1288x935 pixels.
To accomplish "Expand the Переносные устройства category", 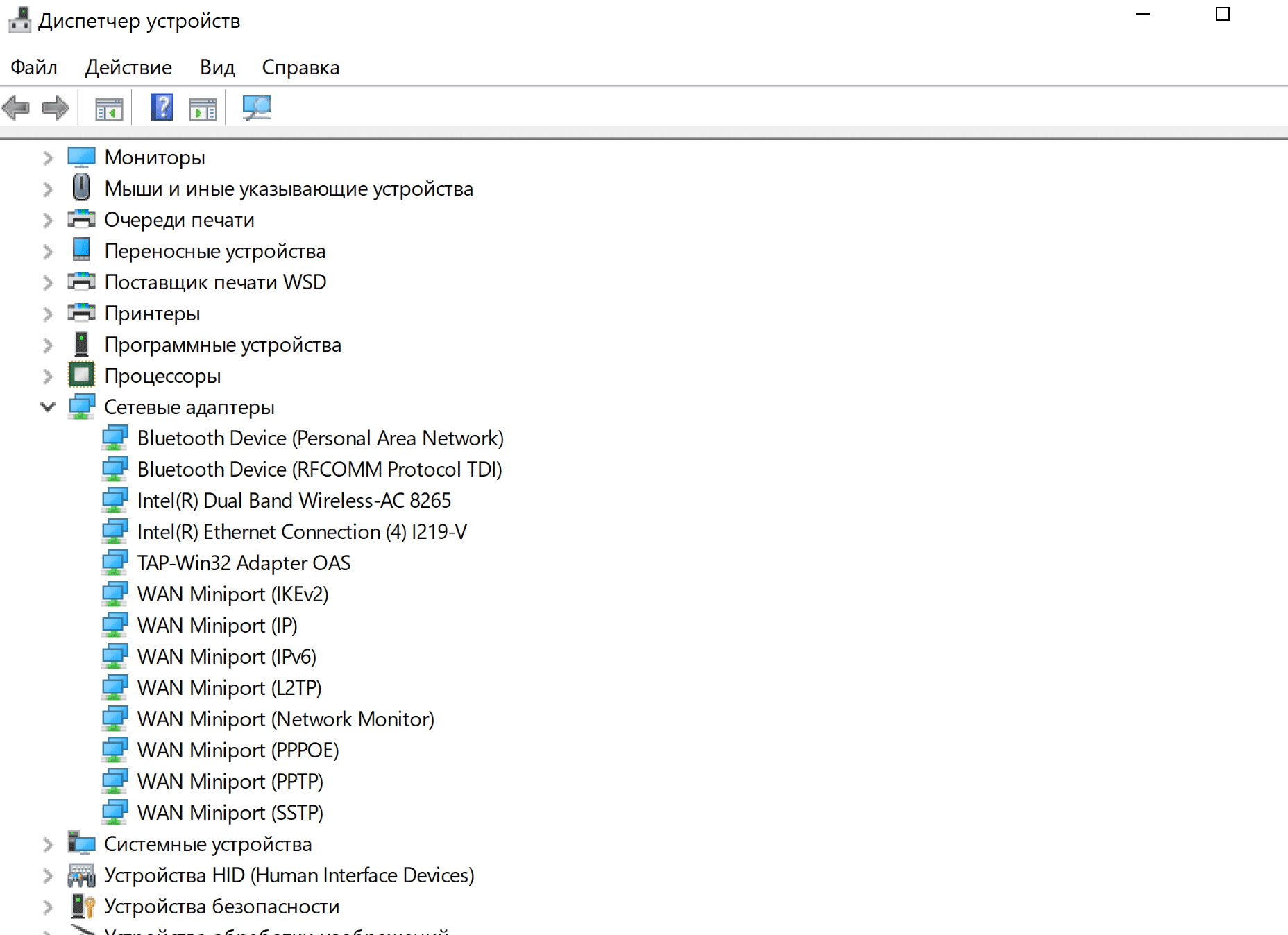I will click(47, 252).
